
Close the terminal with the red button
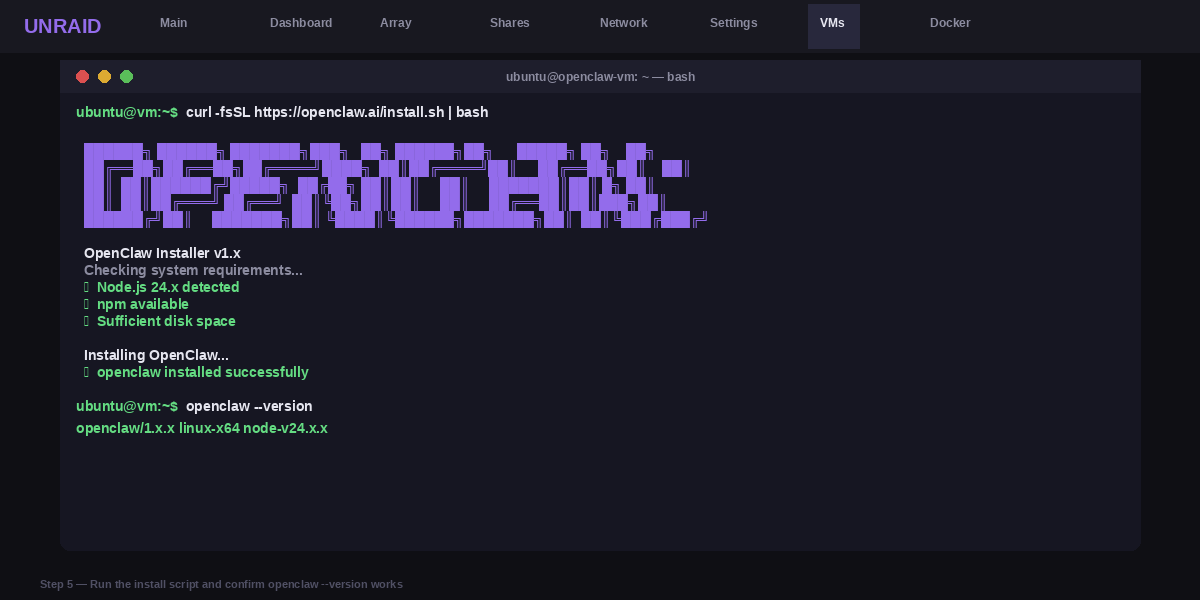[x=83, y=77]
